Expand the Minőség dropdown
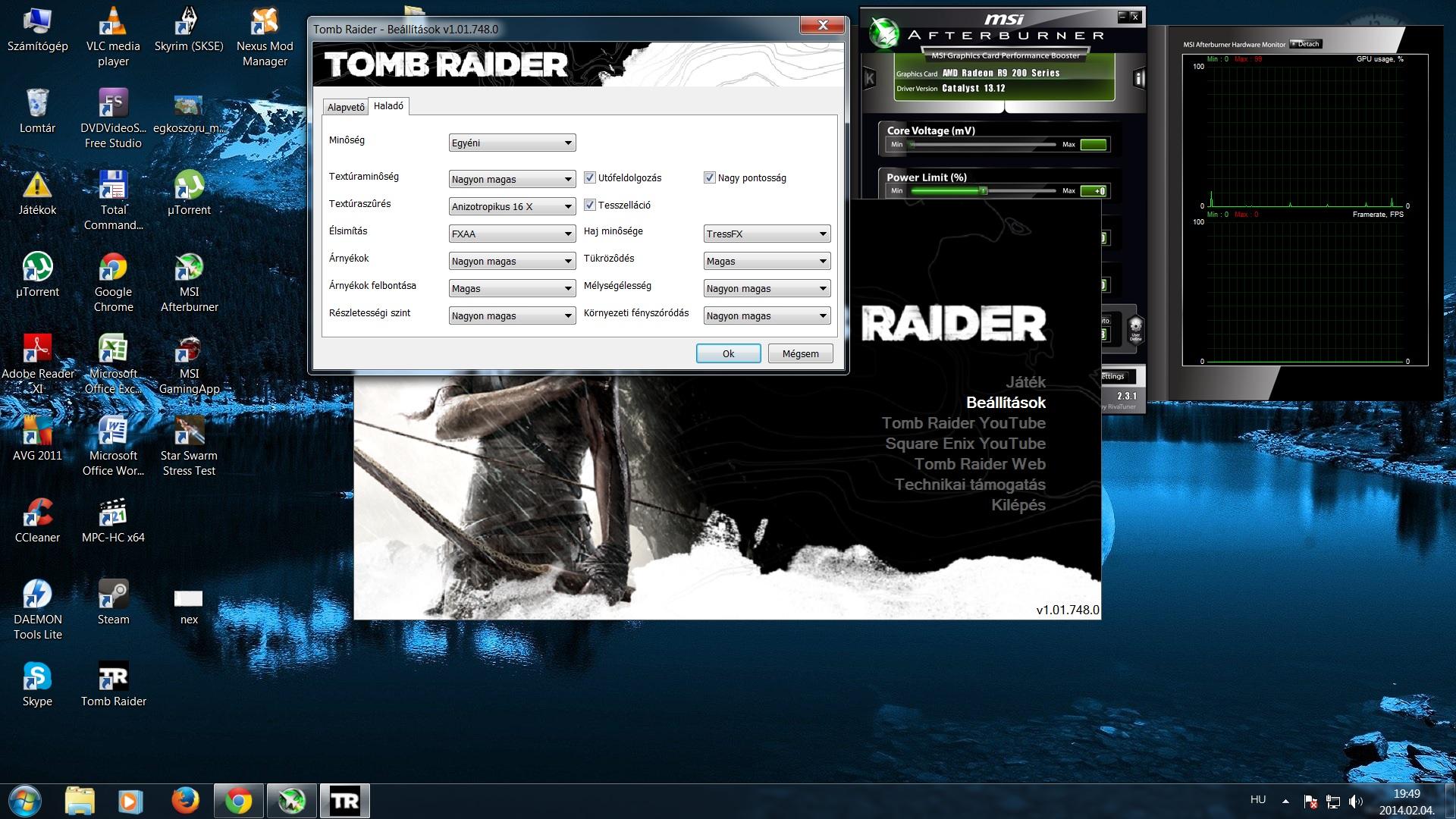1456x819 pixels. [x=512, y=143]
